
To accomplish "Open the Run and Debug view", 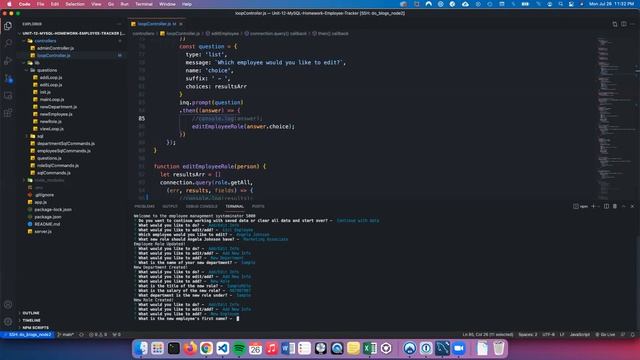I will click(x=8, y=61).
